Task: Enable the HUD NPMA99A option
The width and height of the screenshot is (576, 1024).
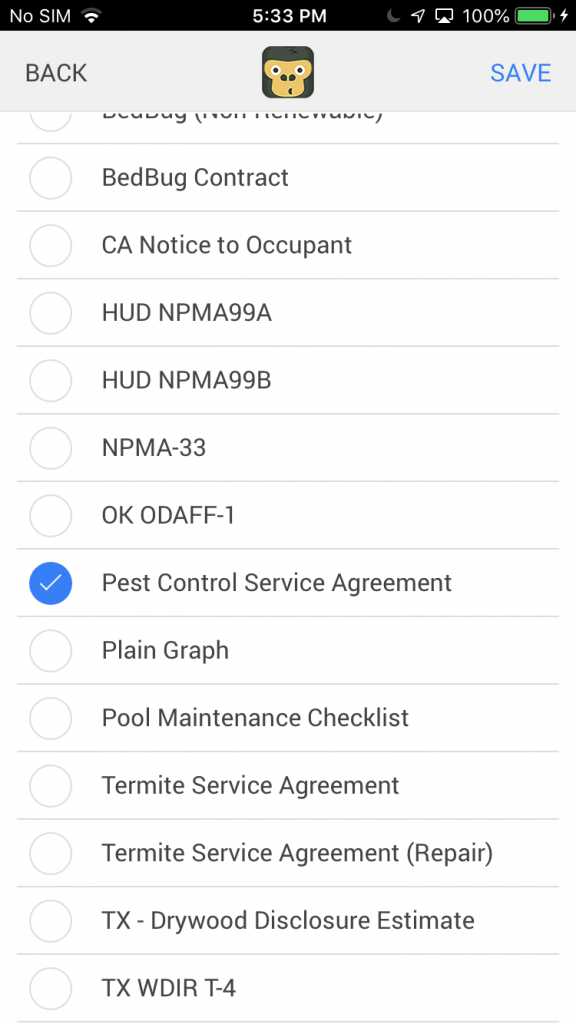Action: coord(50,313)
